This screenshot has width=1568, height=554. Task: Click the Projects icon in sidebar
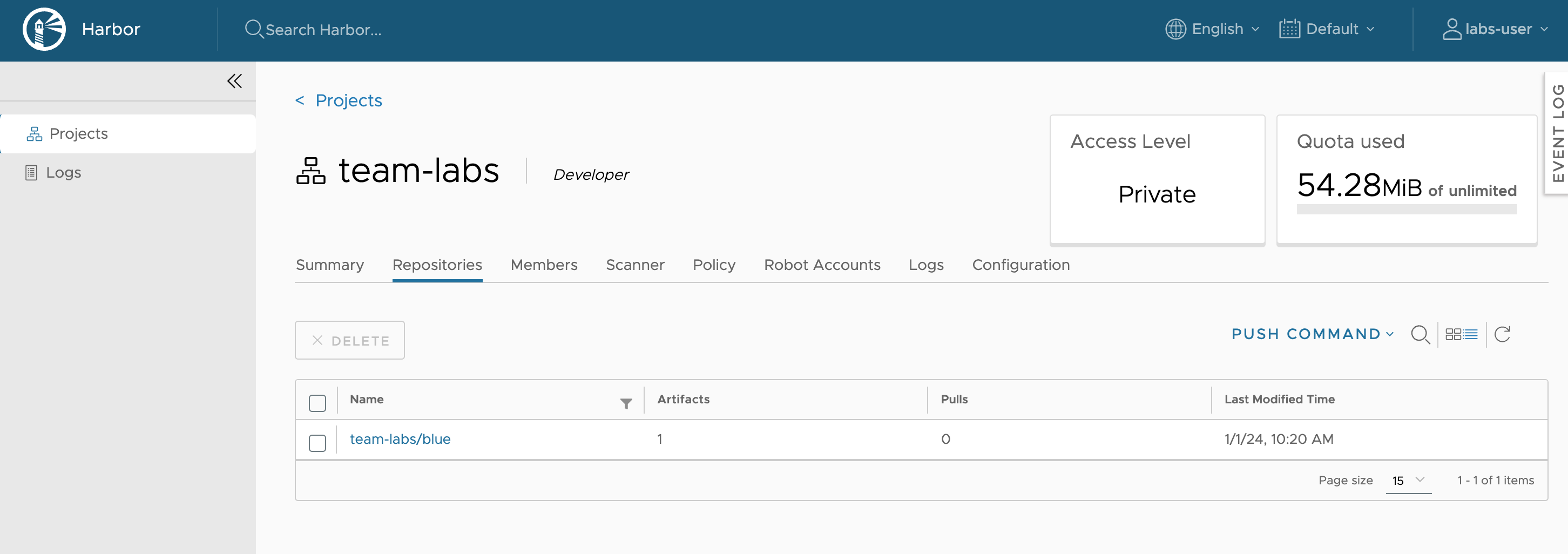click(34, 134)
